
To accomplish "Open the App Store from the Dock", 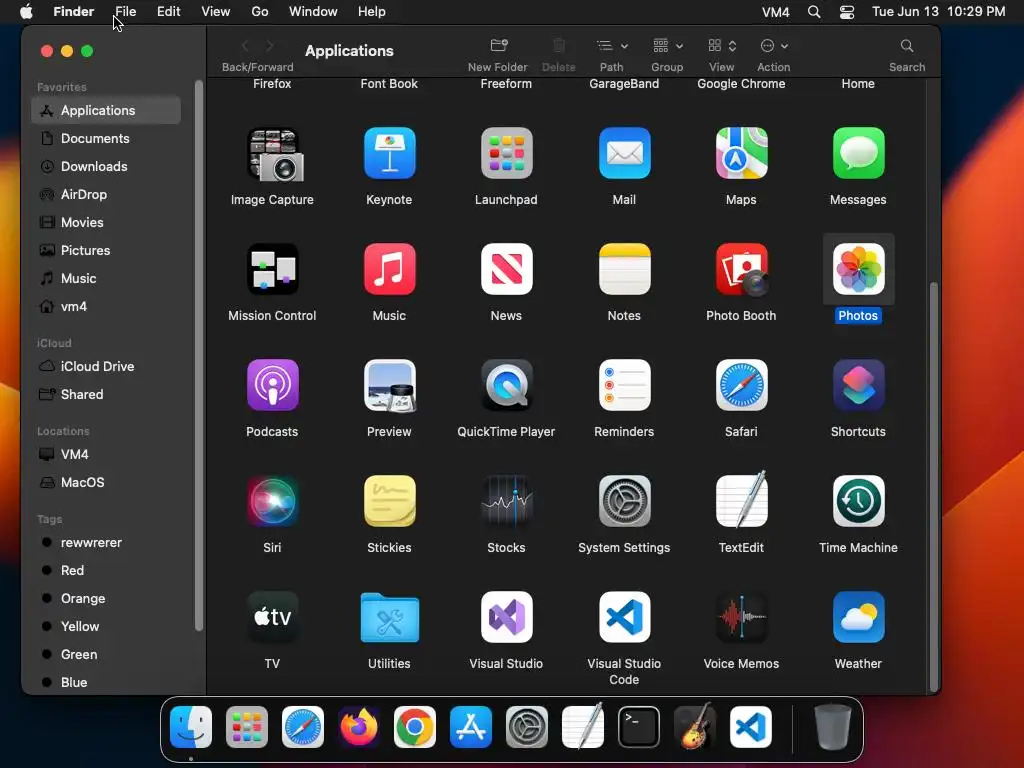I will pyautogui.click(x=471, y=727).
